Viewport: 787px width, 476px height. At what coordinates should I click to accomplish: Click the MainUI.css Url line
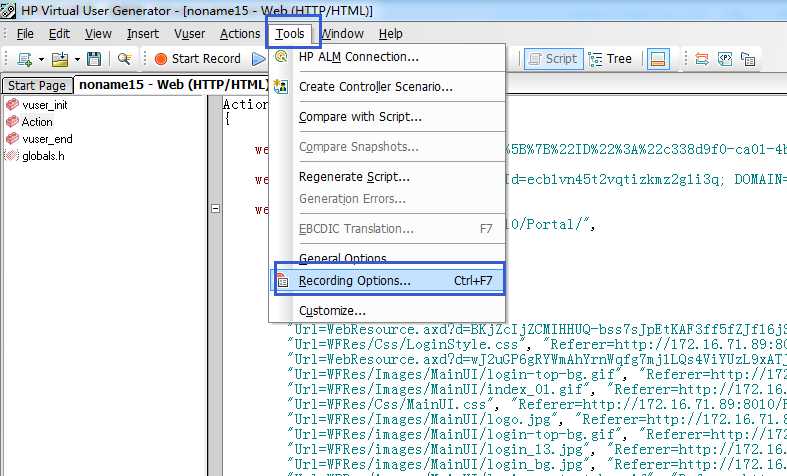[x=537, y=404]
